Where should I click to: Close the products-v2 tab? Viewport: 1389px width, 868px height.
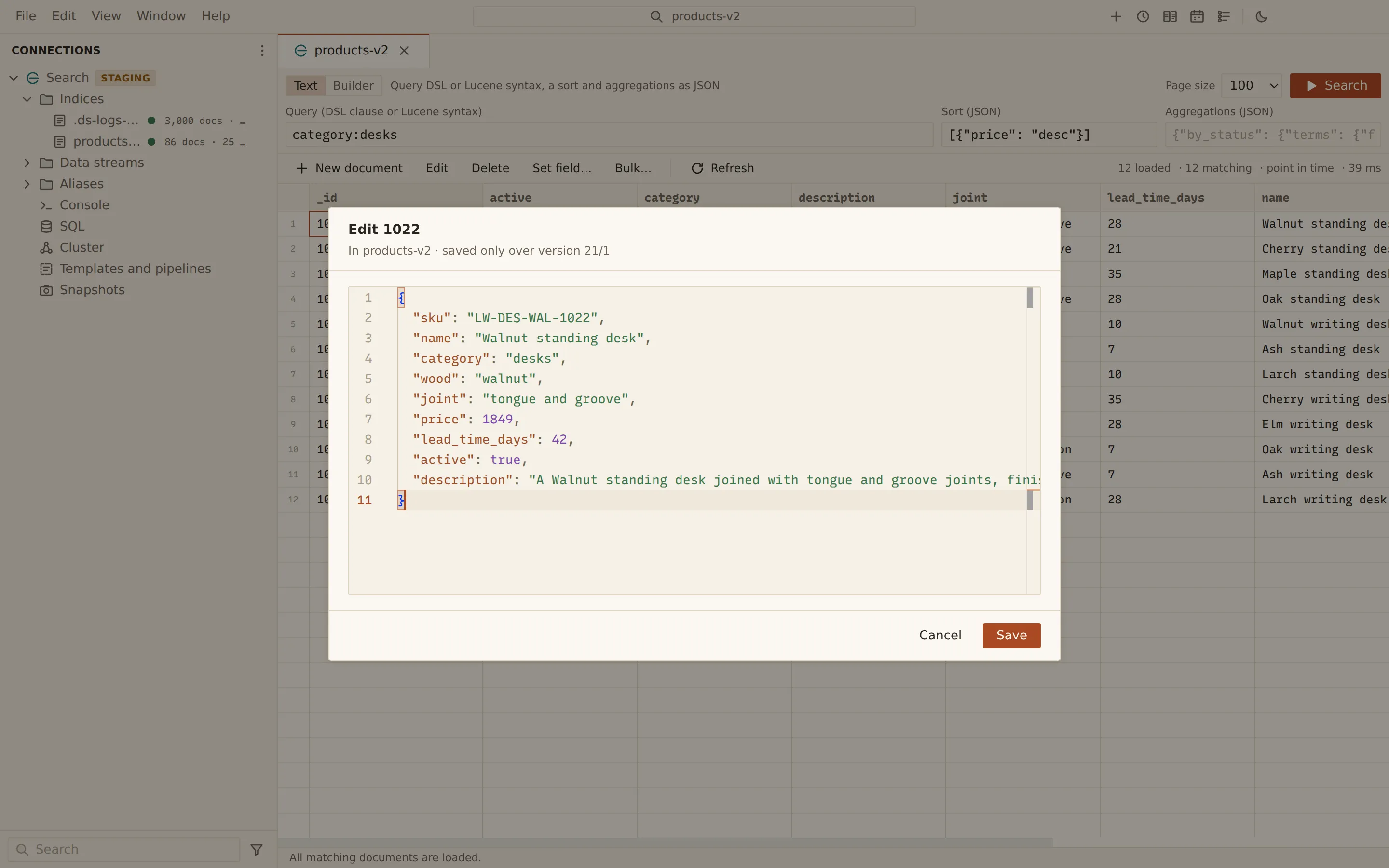(x=404, y=51)
